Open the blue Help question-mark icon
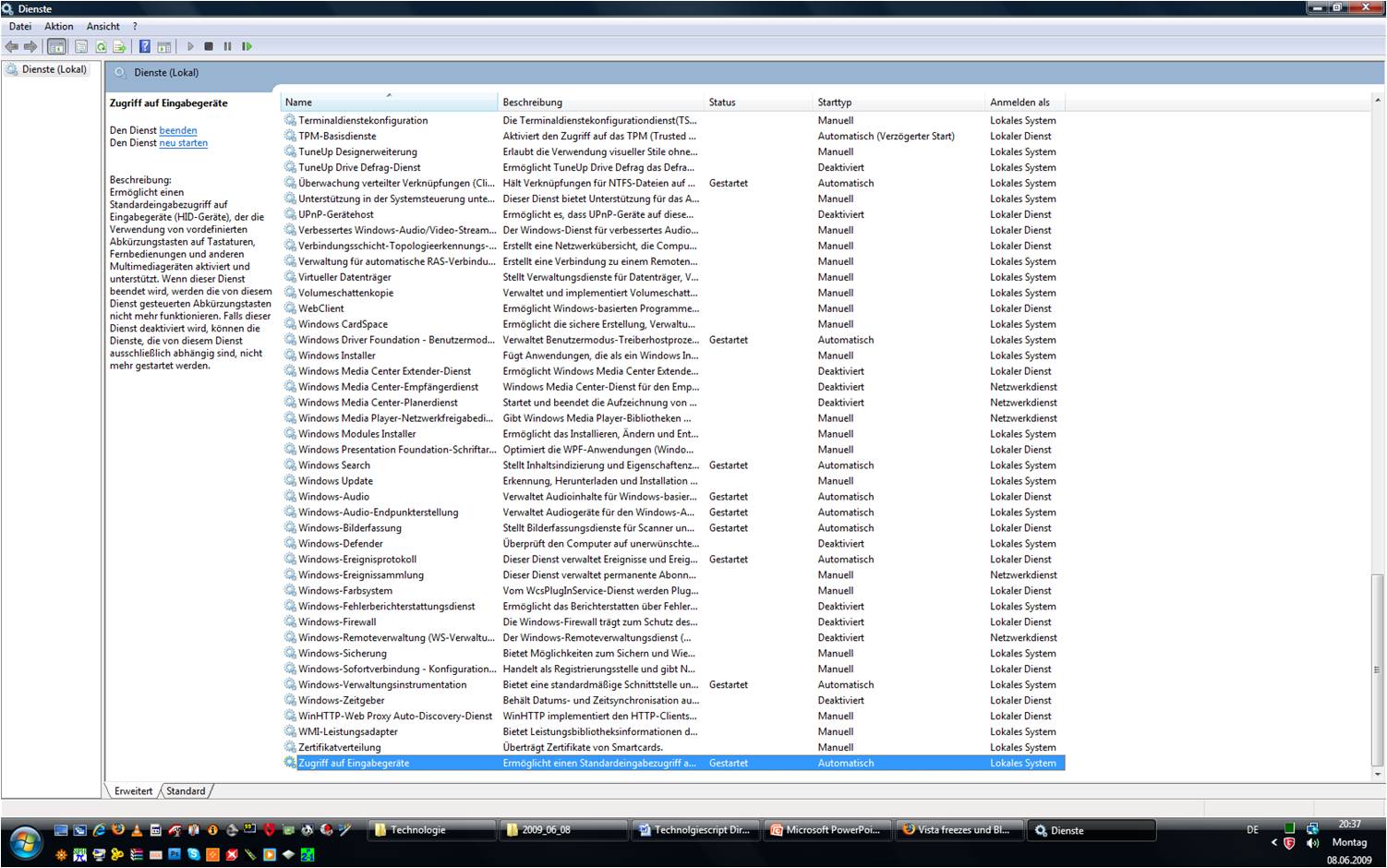The image size is (1387, 868). click(x=144, y=46)
